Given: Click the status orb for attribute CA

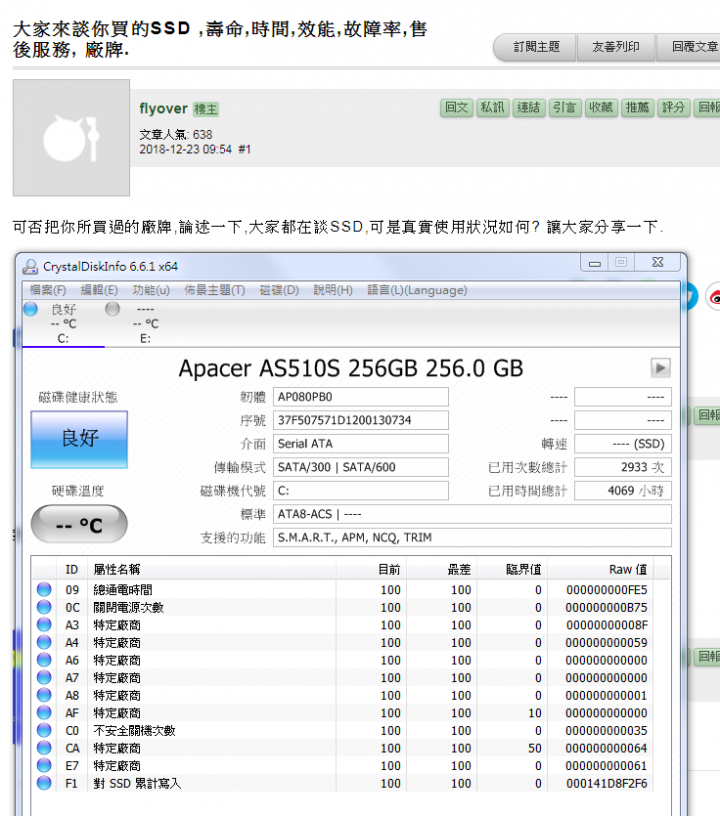Looking at the screenshot, I should 44,748.
